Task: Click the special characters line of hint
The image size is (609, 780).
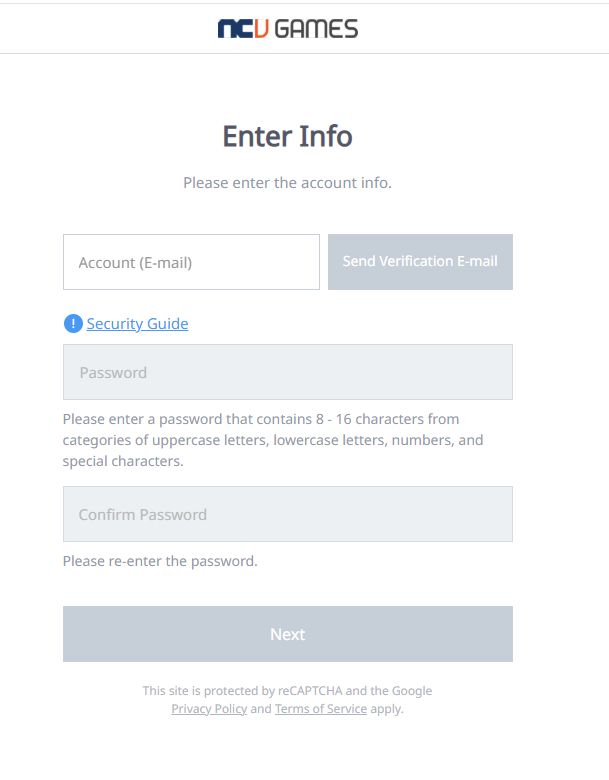Action: click(x=123, y=462)
